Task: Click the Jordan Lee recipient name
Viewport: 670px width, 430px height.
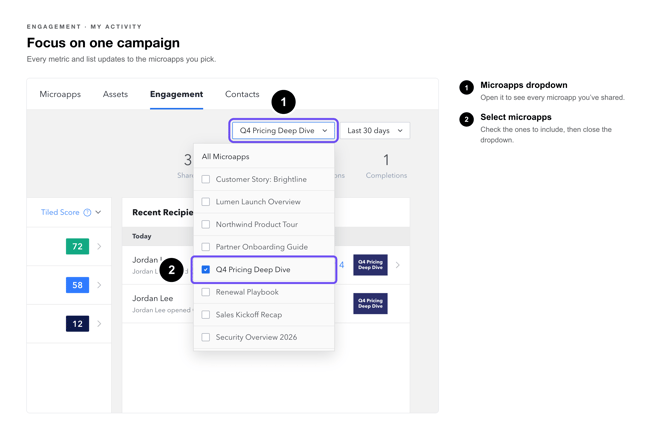Action: [x=153, y=298]
